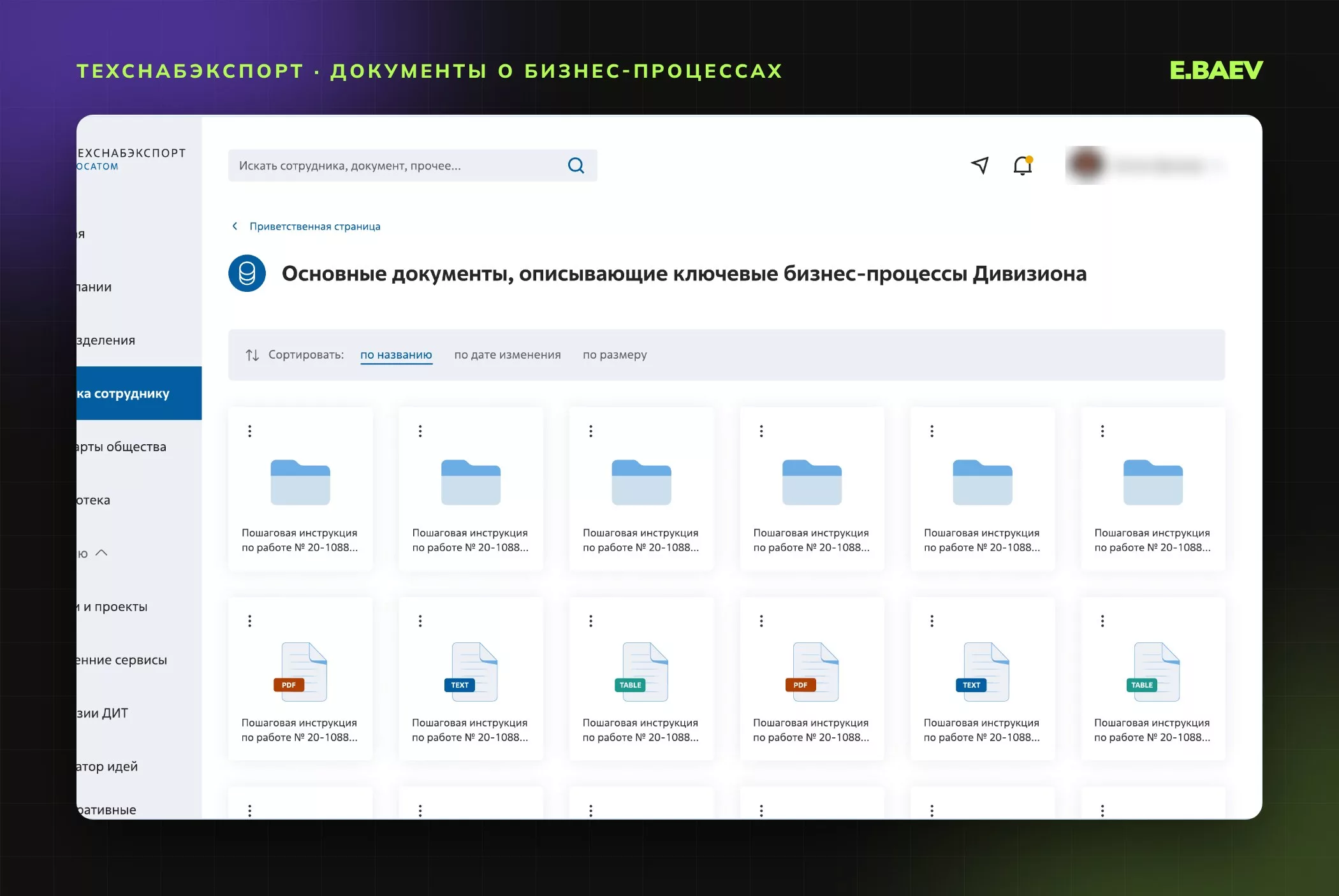
Task: Click the search magnifier icon
Action: coord(576,166)
